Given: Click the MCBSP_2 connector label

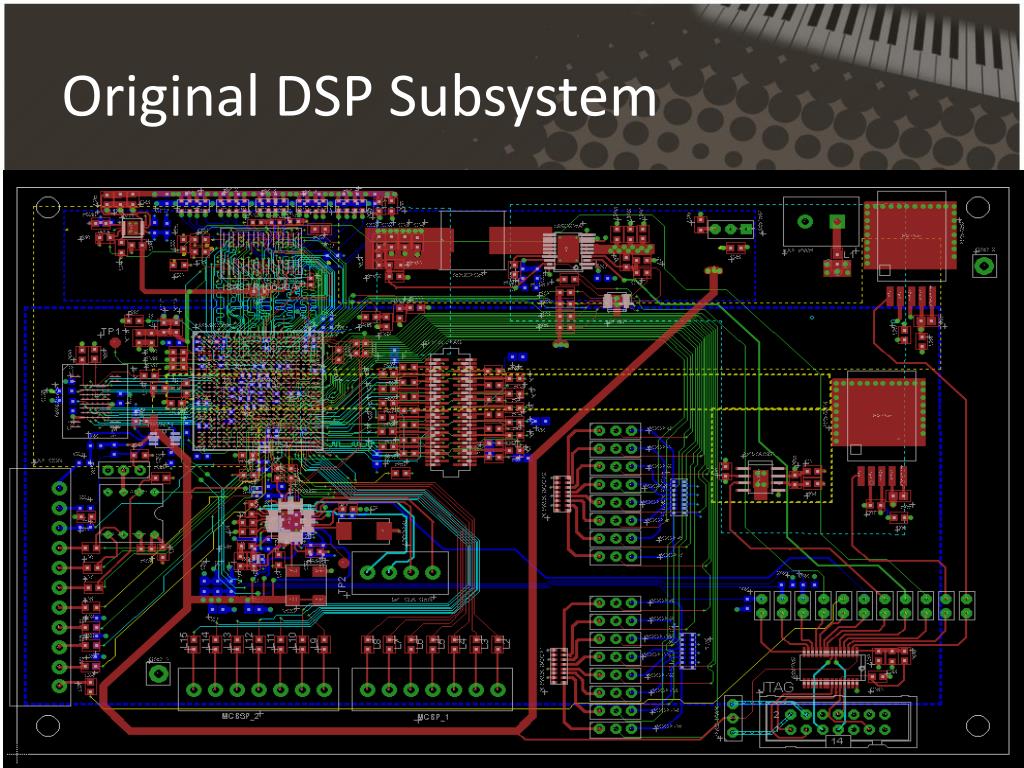Looking at the screenshot, I should click(x=242, y=716).
